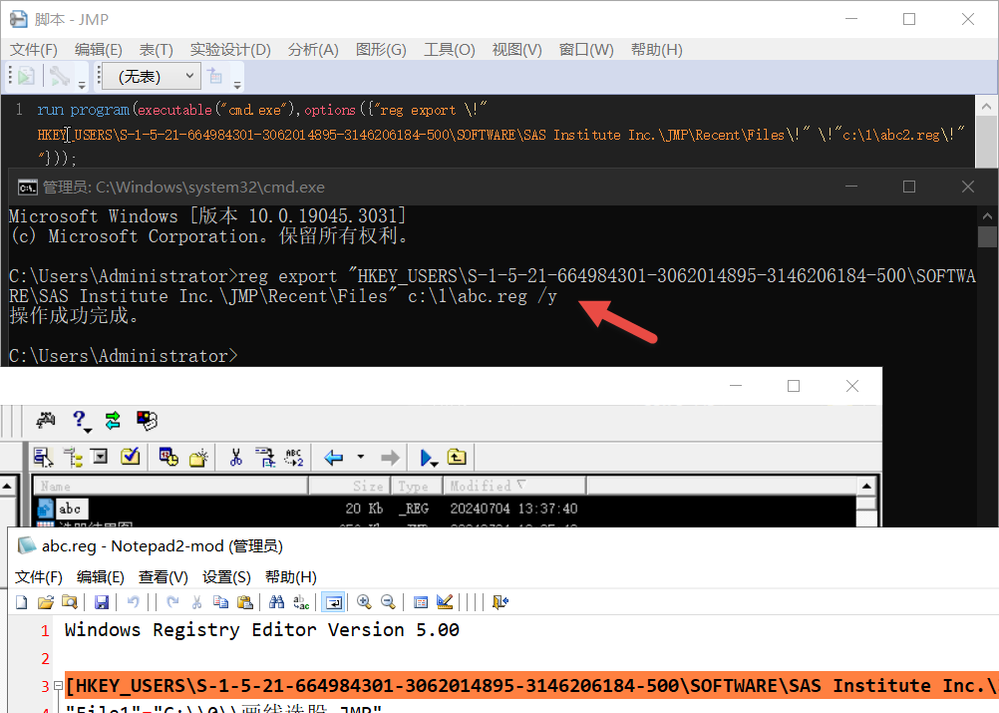Image resolution: width=999 pixels, height=713 pixels.
Task: Open the (无表) data table dropdown
Action: tap(152, 76)
